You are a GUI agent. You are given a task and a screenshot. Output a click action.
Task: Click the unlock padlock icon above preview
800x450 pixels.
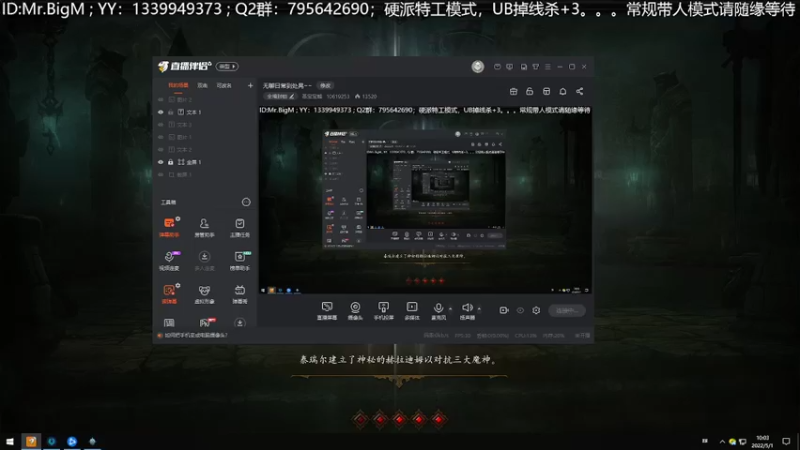click(x=530, y=91)
